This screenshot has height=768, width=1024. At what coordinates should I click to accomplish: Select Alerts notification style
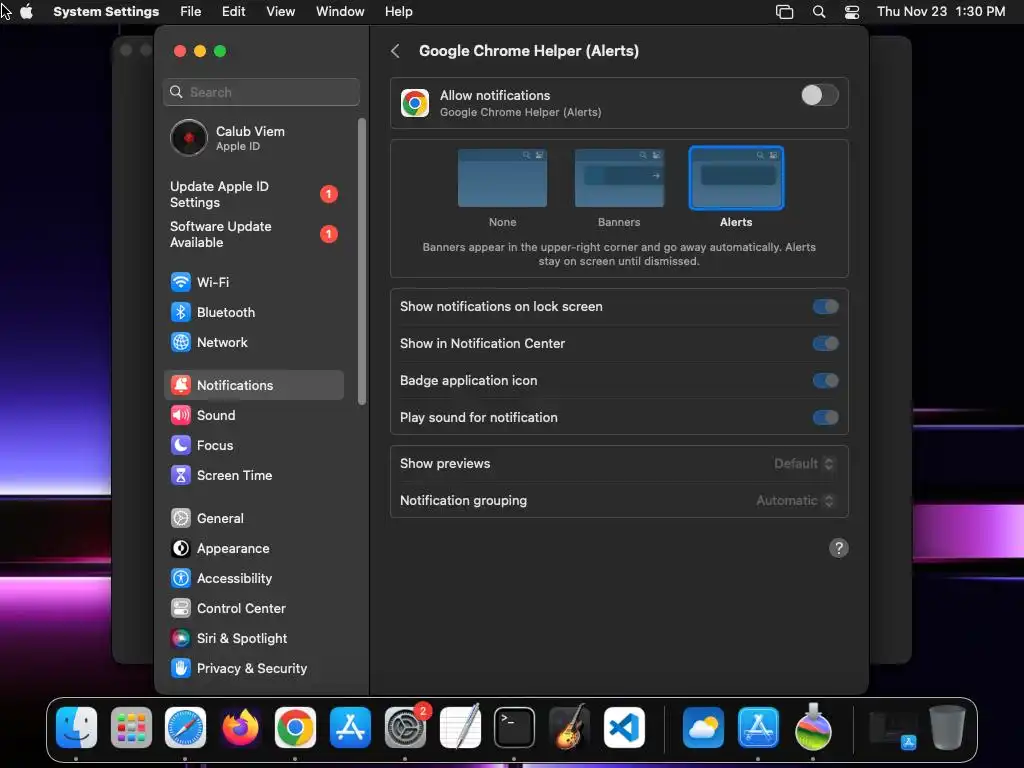tap(736, 178)
